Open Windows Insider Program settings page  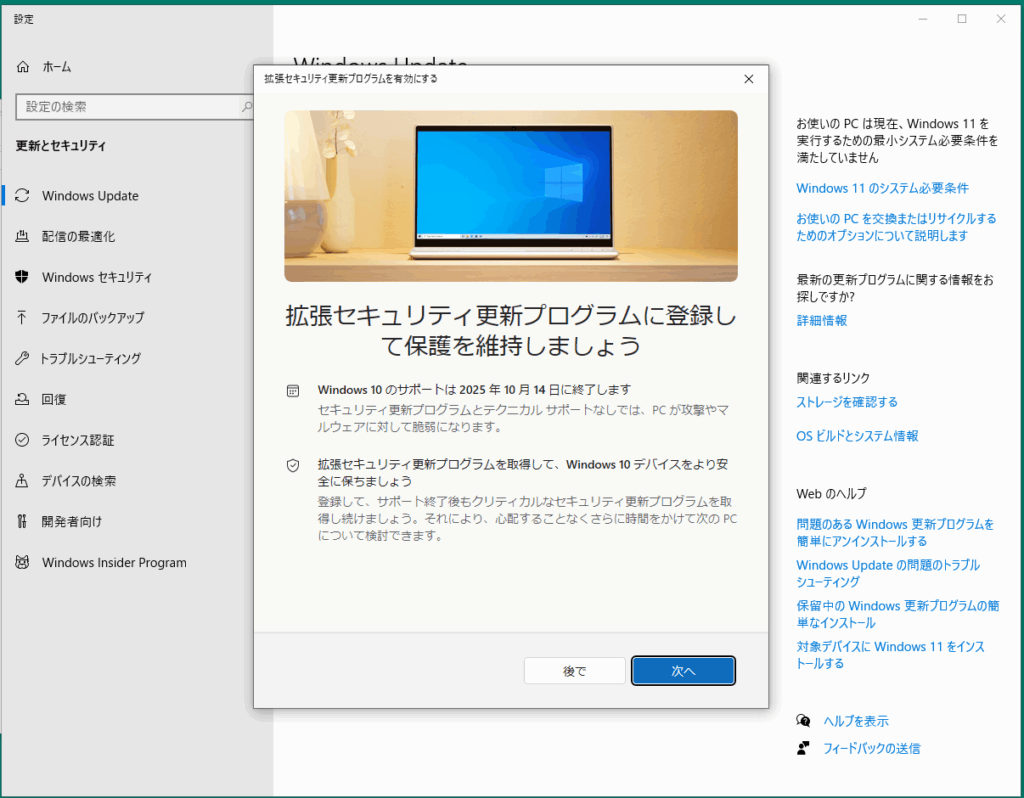click(x=114, y=562)
